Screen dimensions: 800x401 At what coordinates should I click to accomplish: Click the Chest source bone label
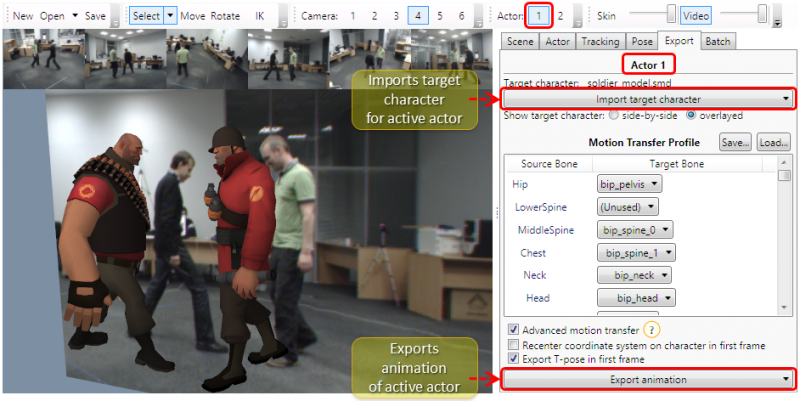[533, 253]
